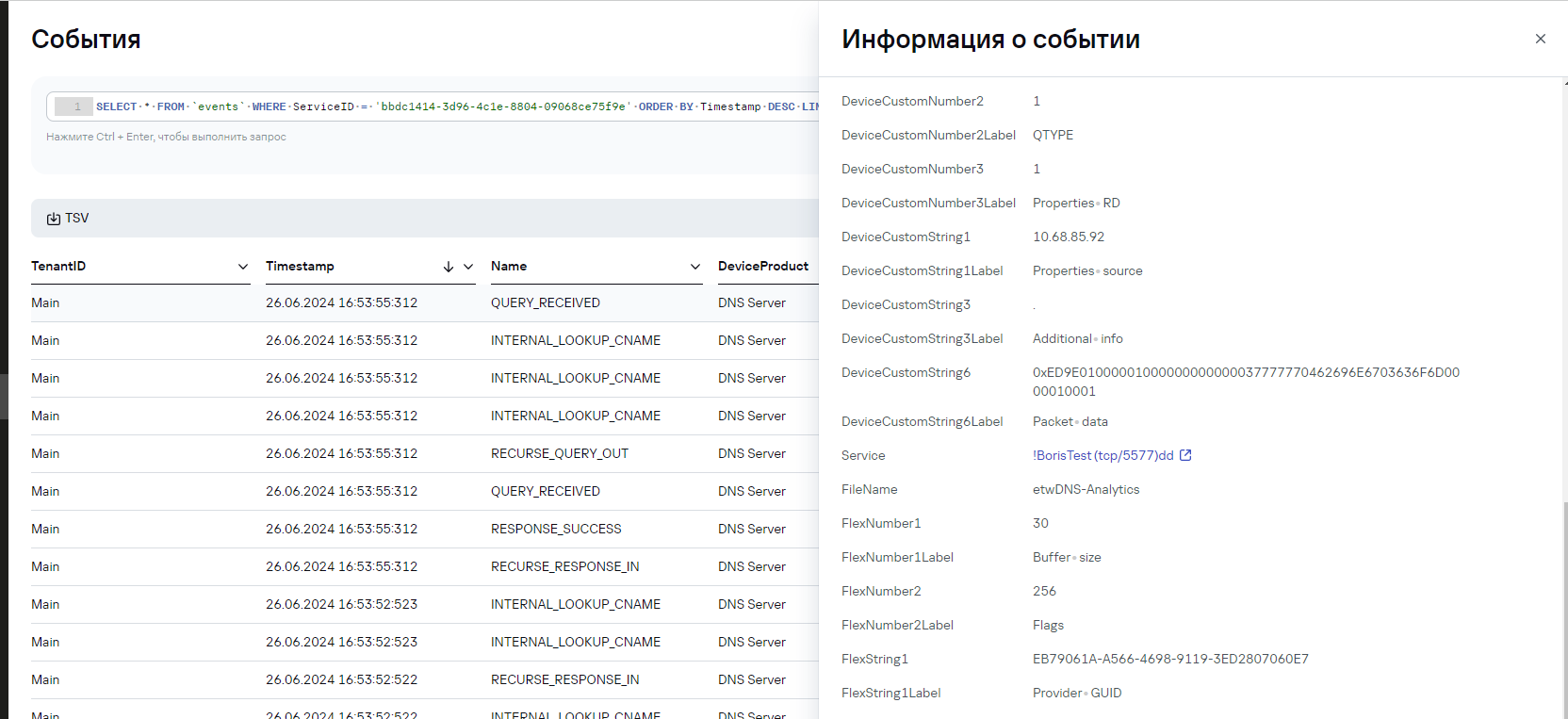Click the Provider GUID label value

(x=1077, y=693)
